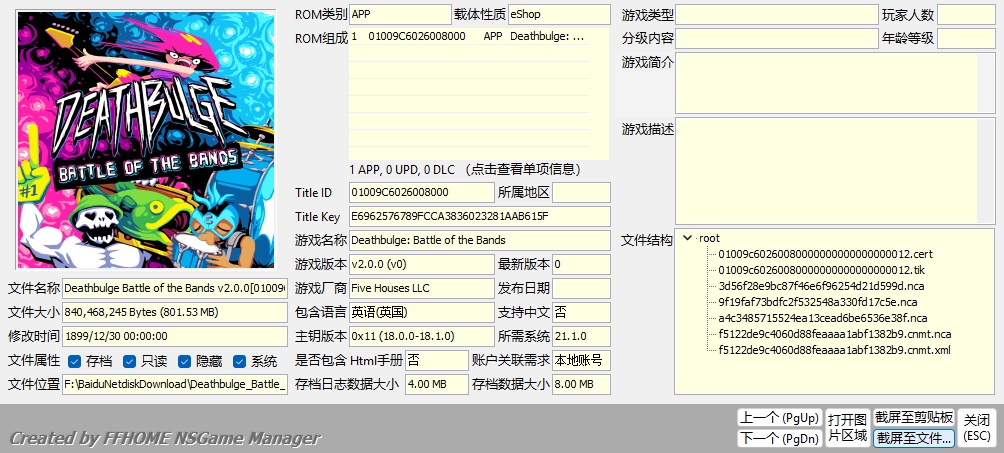Collapse the root node in file structure tree

click(x=688, y=238)
